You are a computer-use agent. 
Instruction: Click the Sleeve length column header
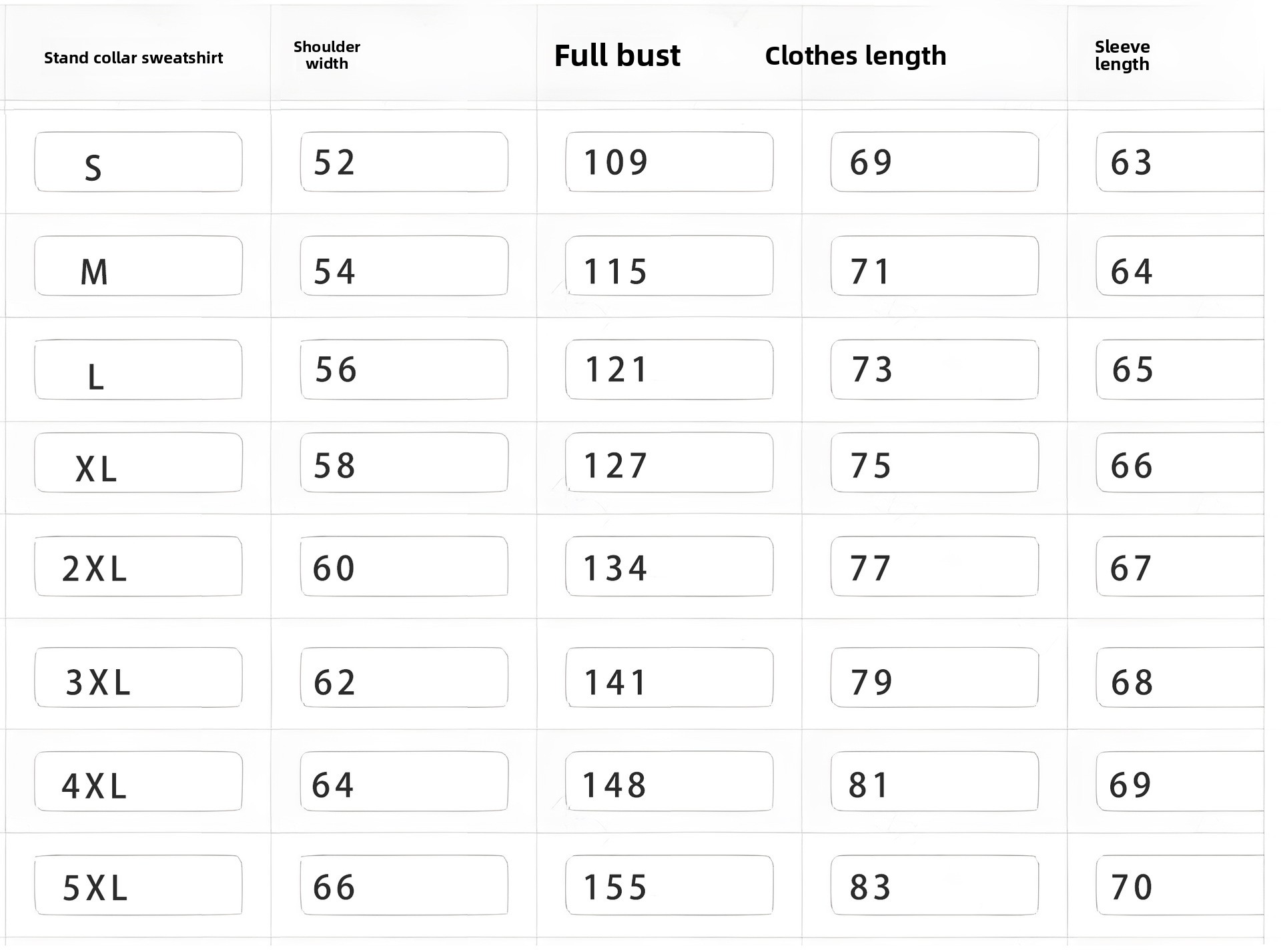(x=1122, y=55)
